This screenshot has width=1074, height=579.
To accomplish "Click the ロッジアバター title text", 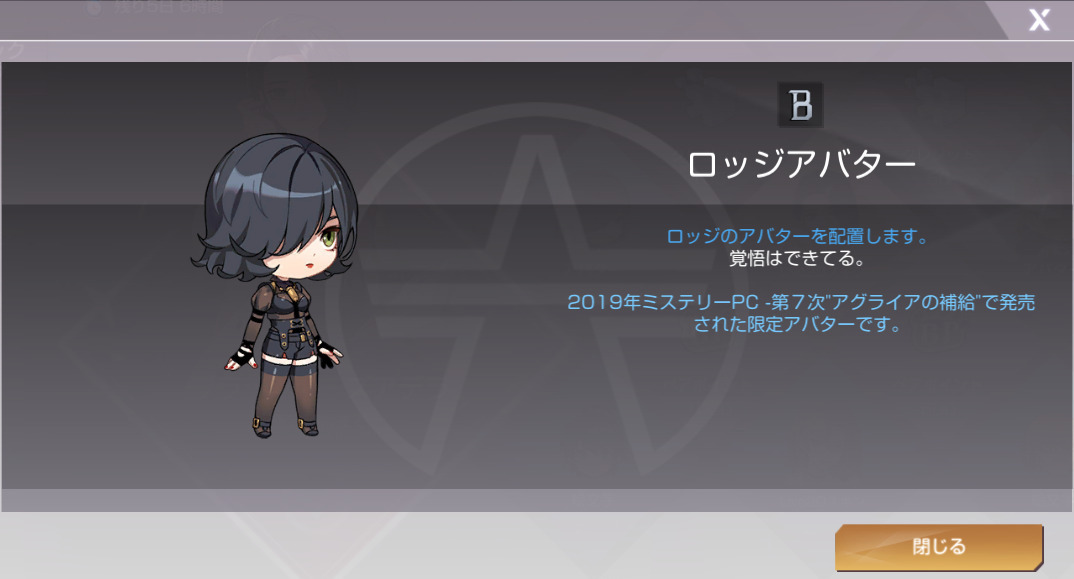I will pos(801,165).
